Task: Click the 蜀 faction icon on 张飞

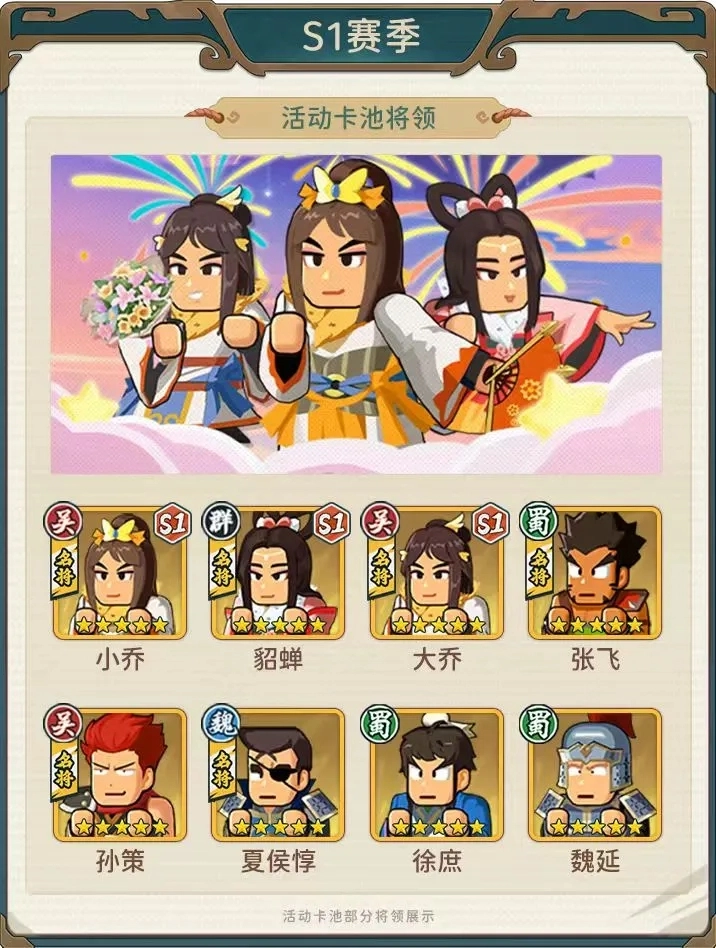Action: (538, 521)
